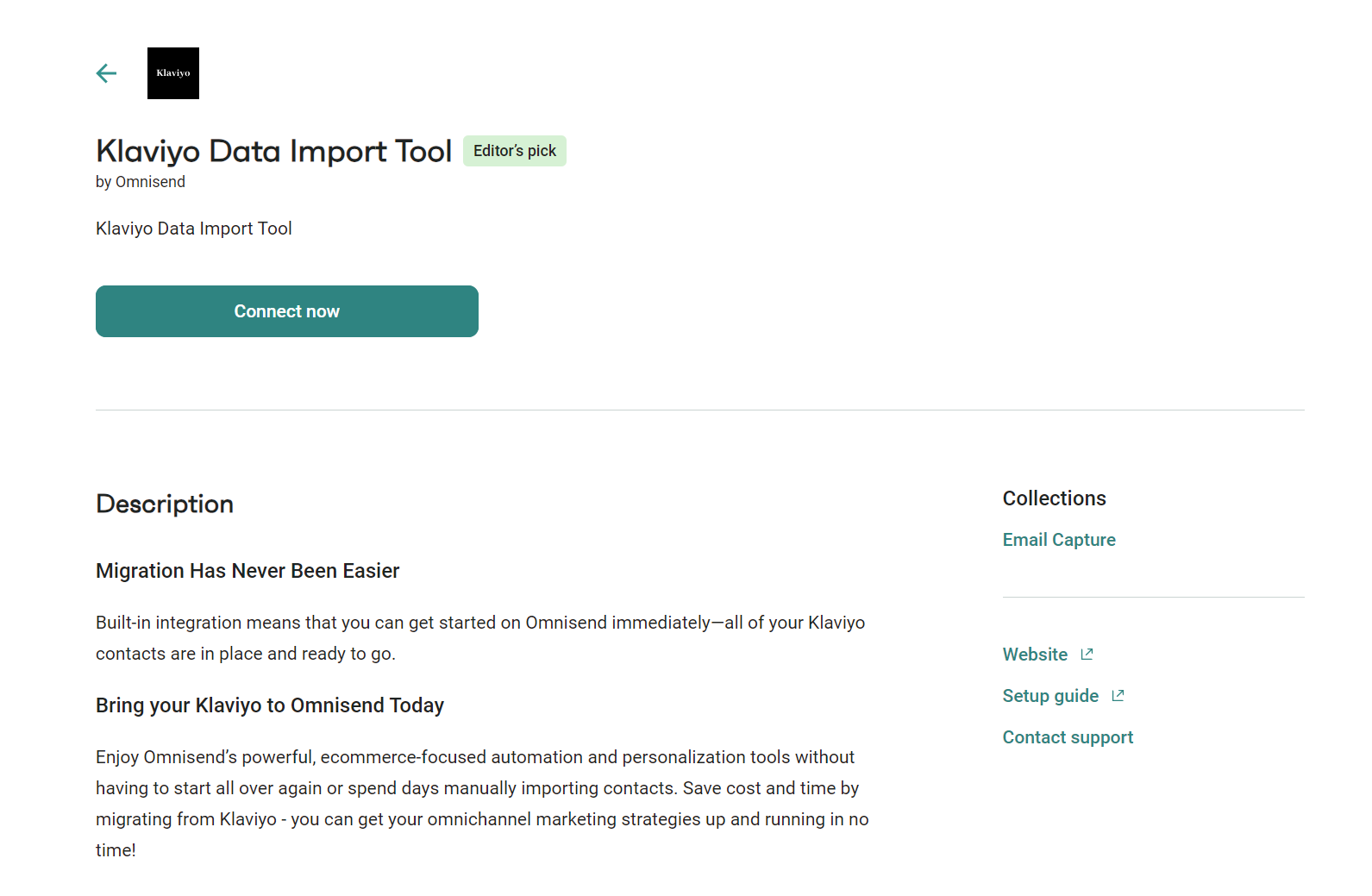Click the Connect now button
Viewport: 1372px width, 896px height.
(287, 311)
